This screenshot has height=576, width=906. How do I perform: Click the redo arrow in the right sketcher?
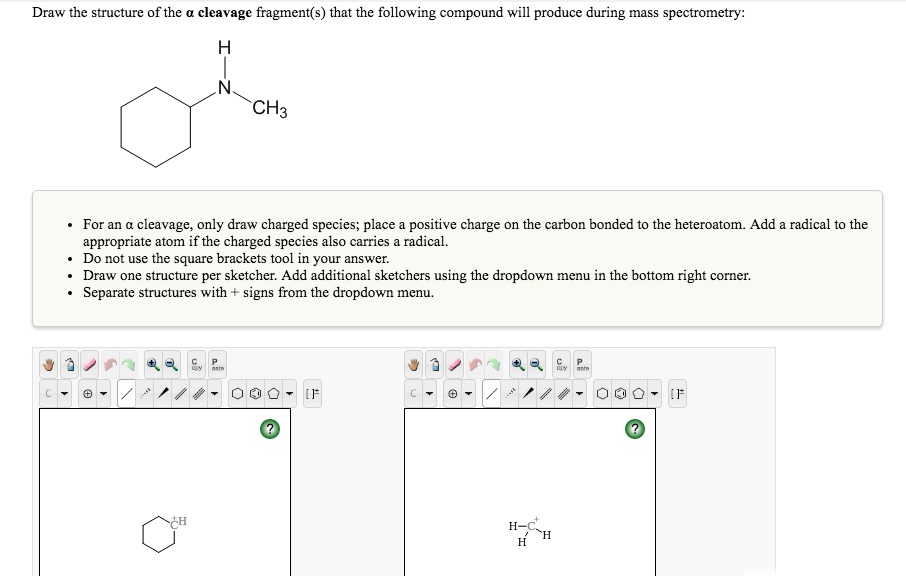(x=495, y=364)
